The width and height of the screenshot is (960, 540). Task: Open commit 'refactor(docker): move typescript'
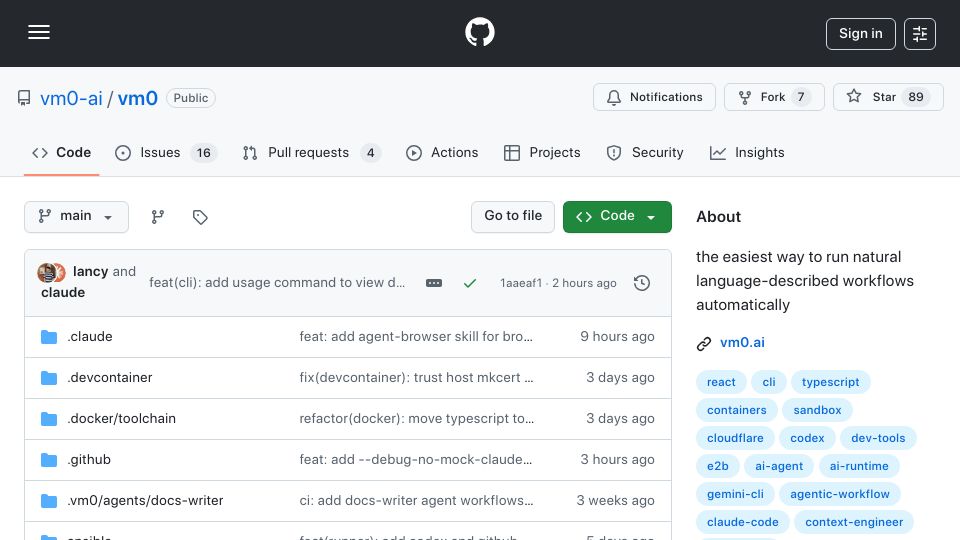[x=416, y=419]
